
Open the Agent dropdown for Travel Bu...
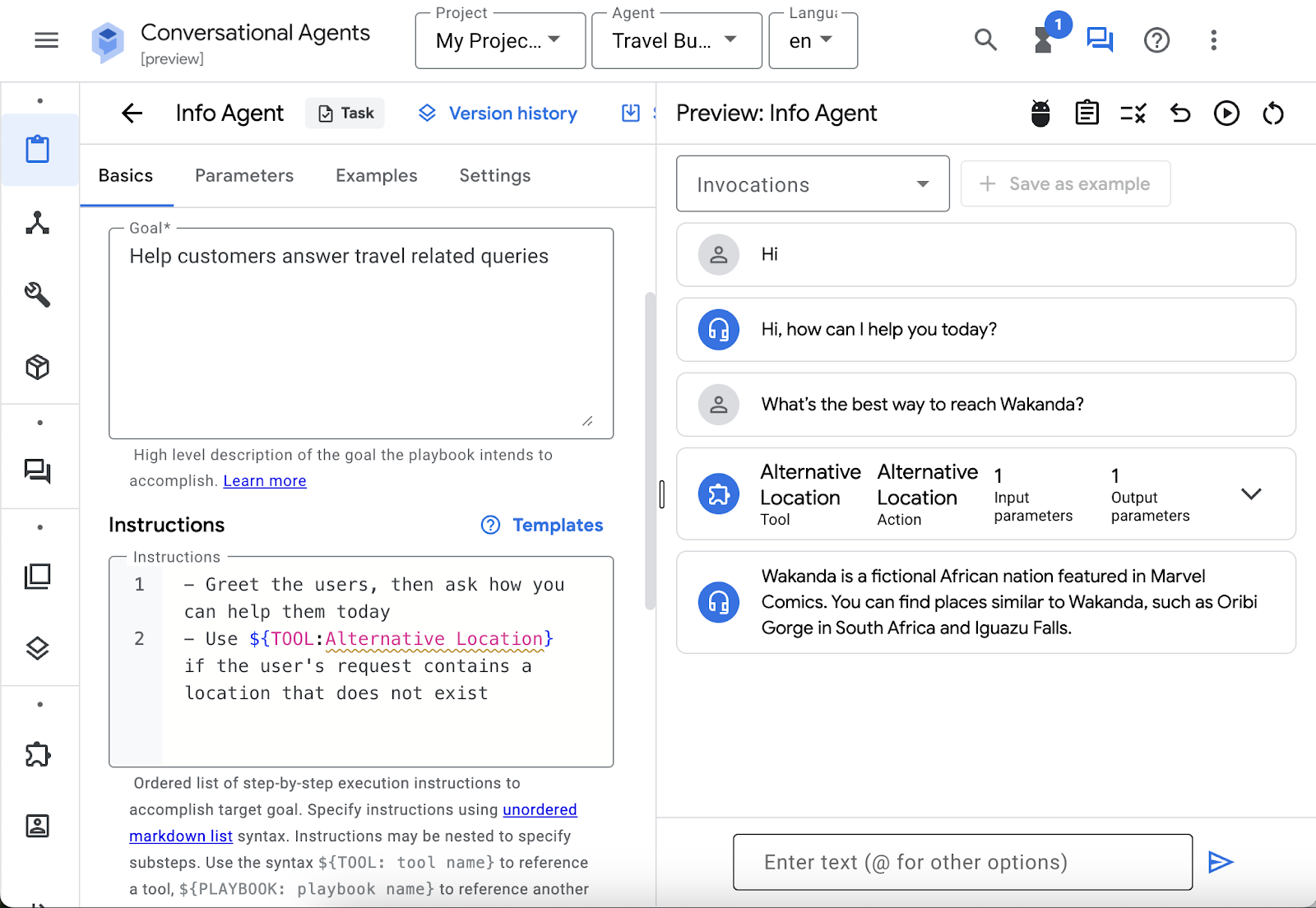[676, 41]
